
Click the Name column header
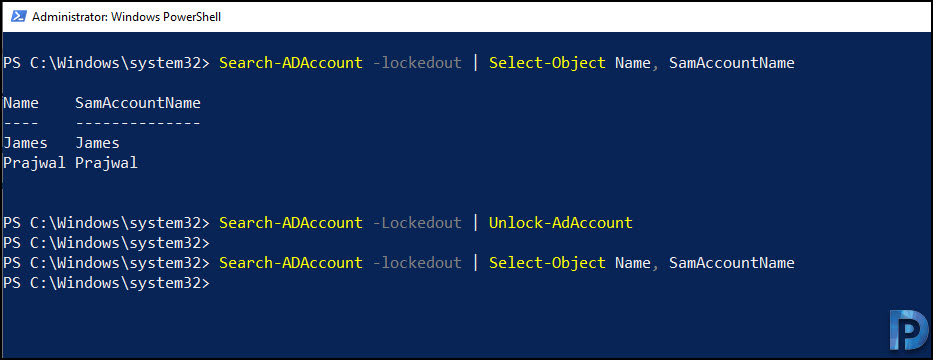click(21, 104)
